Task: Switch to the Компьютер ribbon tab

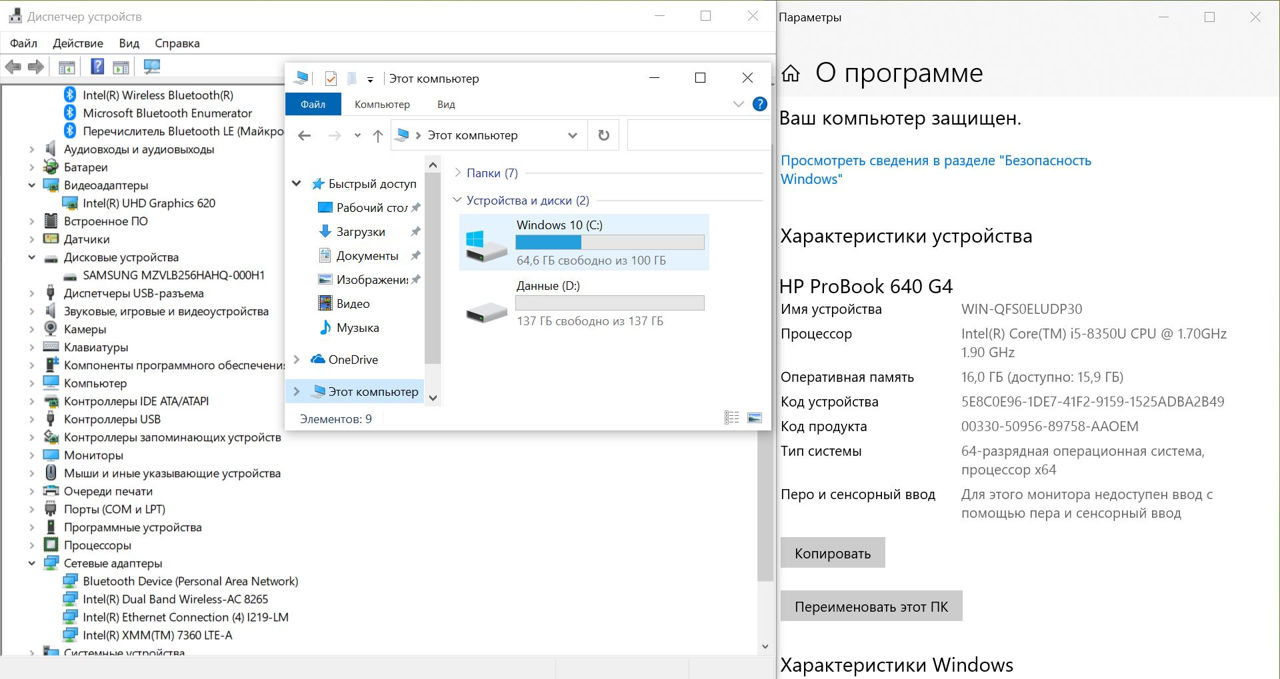Action: [x=382, y=104]
